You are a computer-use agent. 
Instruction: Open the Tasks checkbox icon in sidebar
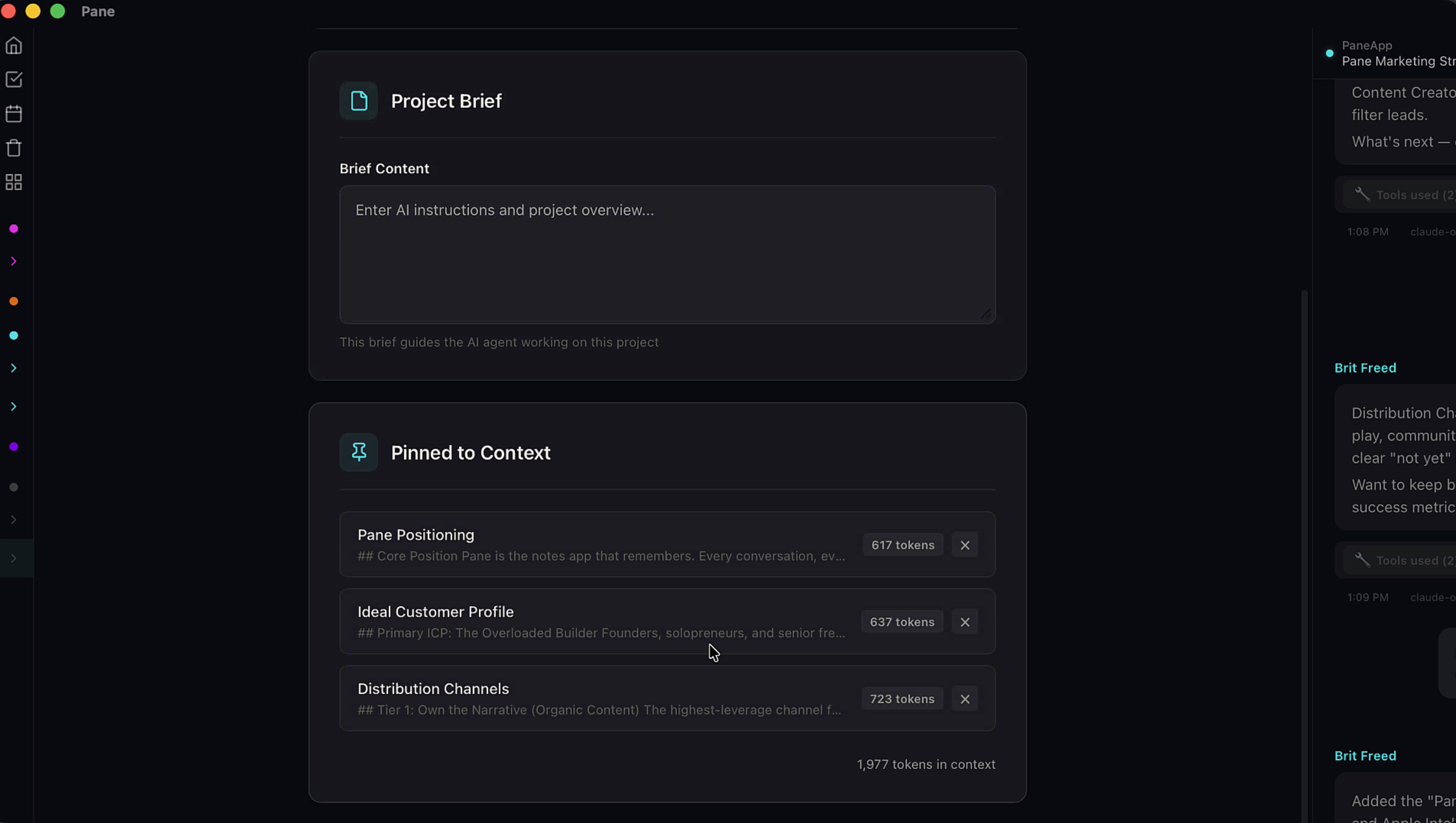click(x=14, y=79)
